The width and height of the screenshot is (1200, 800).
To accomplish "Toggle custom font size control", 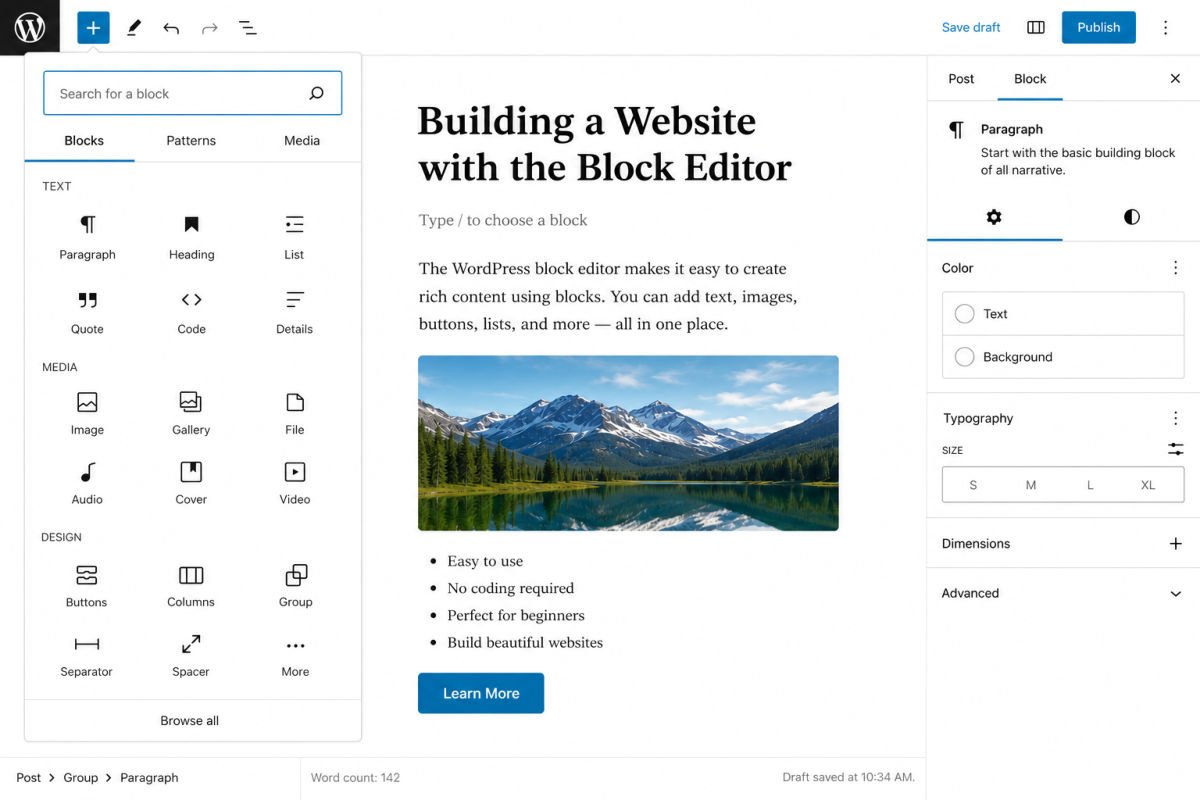I will 1176,450.
